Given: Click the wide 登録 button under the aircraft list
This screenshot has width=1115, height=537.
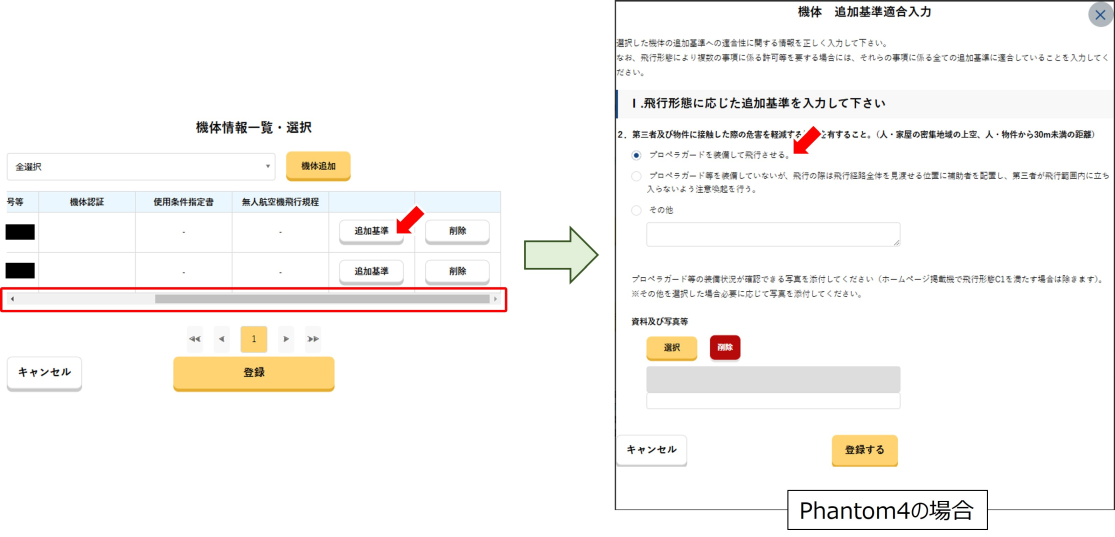Looking at the screenshot, I should pos(254,373).
